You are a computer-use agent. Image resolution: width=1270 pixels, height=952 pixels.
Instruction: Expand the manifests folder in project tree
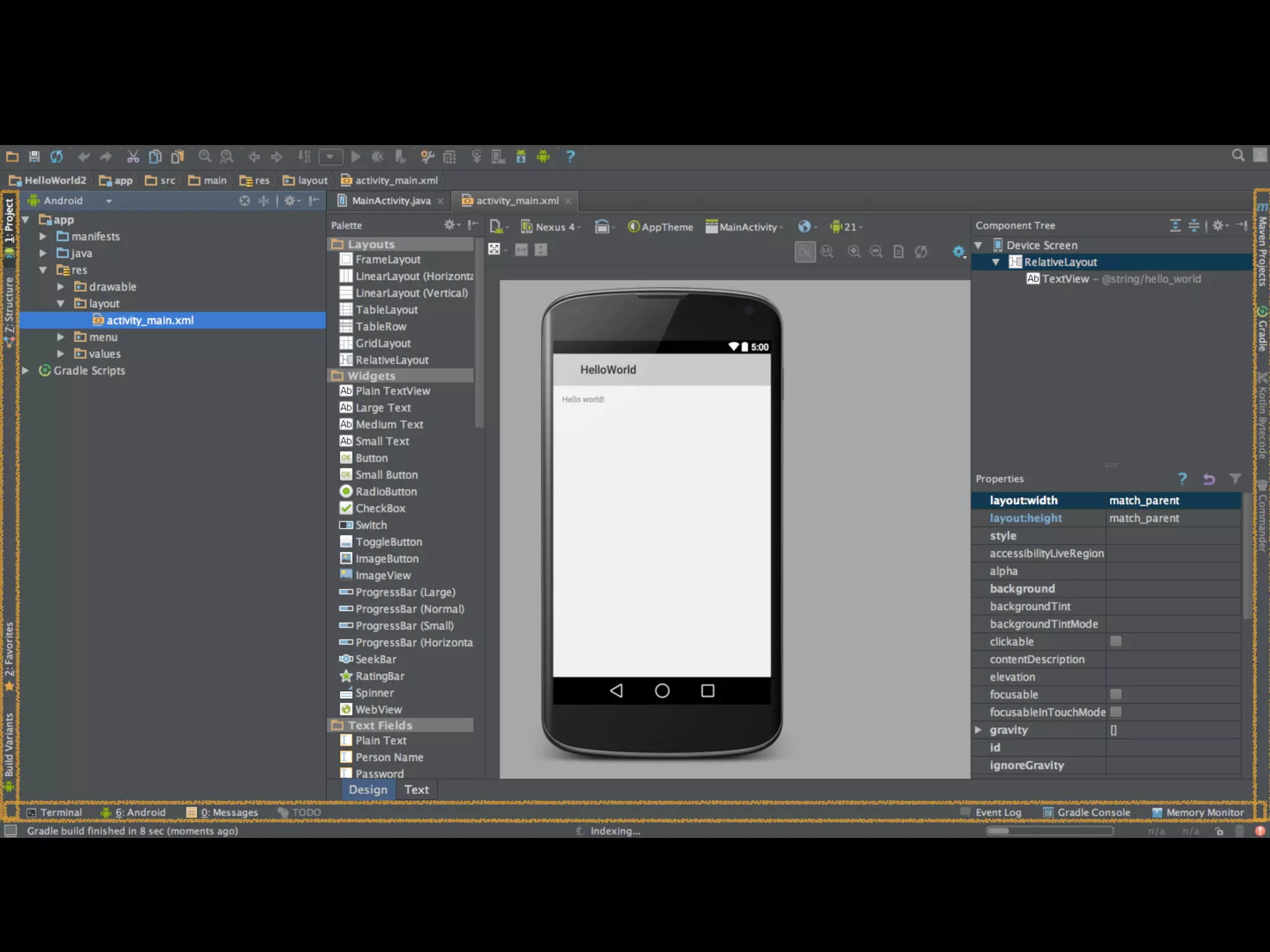coord(43,236)
